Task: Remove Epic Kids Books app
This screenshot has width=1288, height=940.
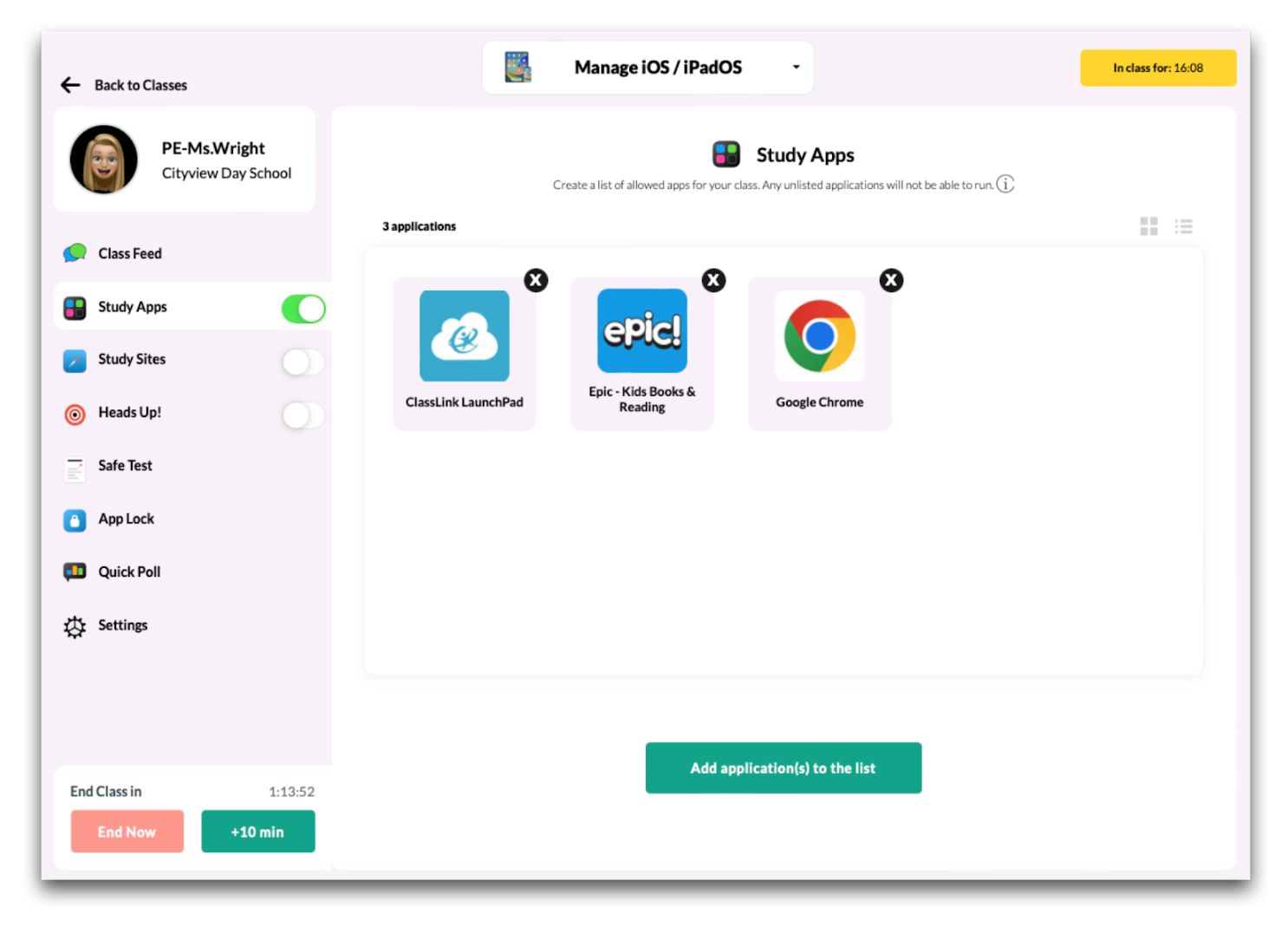Action: pos(713,280)
